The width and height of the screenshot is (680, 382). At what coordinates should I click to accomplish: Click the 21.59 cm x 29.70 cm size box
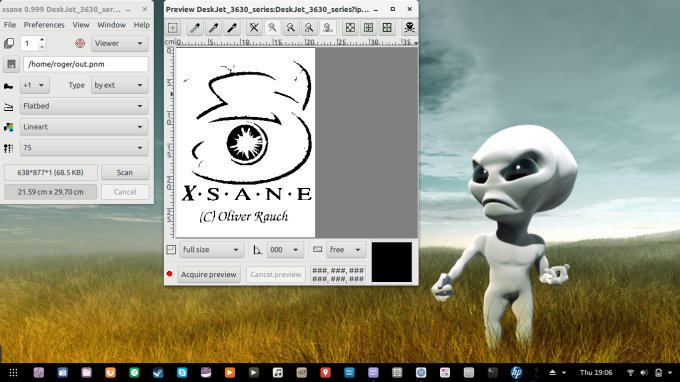tap(50, 192)
